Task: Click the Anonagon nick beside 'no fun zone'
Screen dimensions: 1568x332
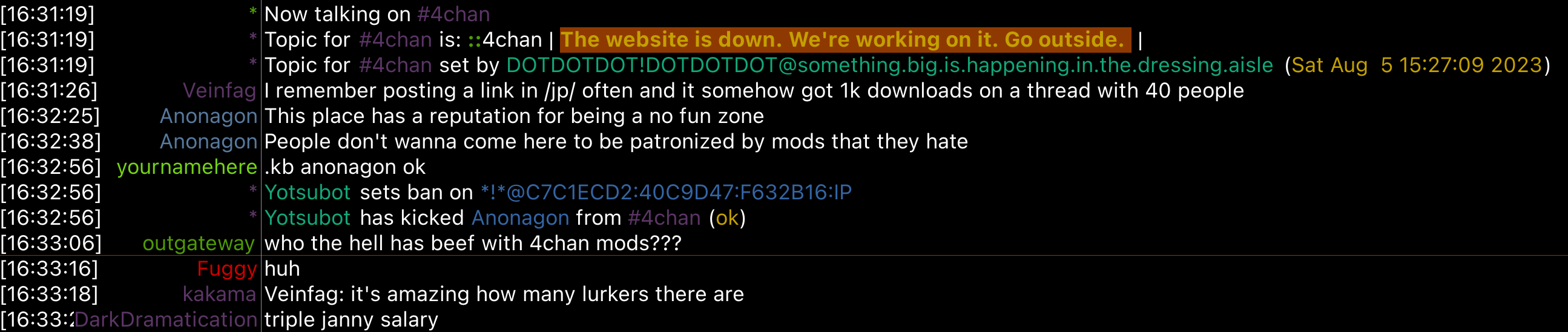Action: pos(208,116)
